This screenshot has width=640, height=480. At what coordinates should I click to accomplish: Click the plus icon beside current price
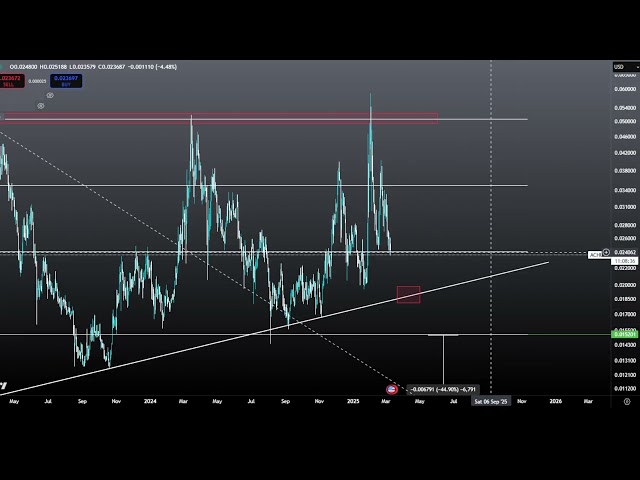606,253
